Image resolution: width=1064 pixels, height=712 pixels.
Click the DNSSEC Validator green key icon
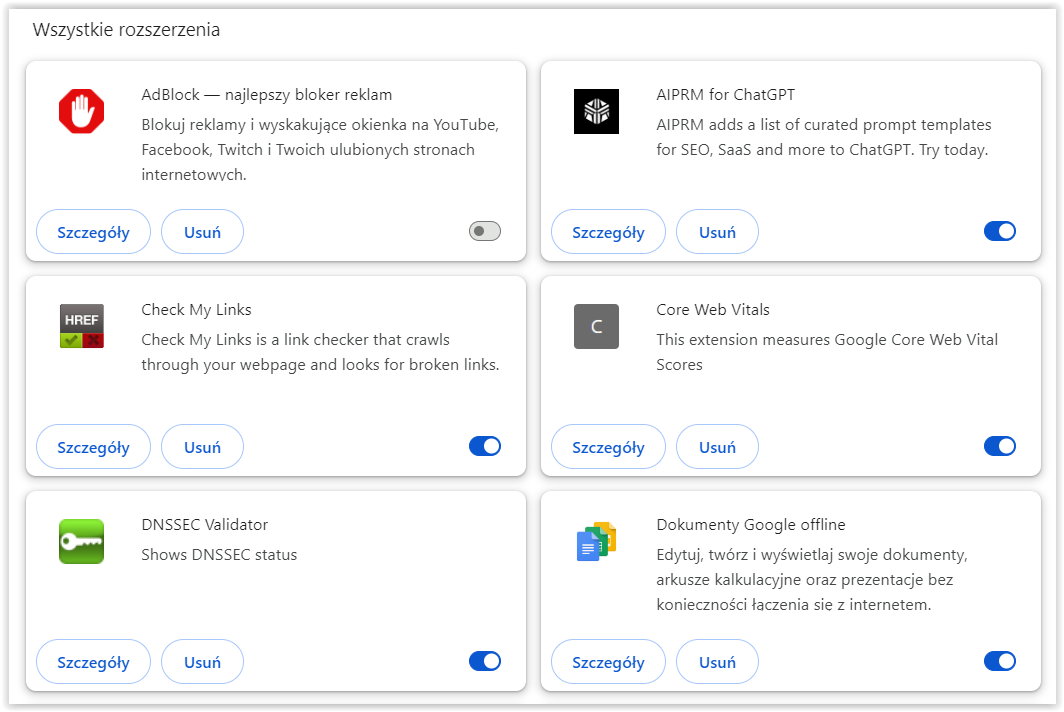pyautogui.click(x=81, y=542)
